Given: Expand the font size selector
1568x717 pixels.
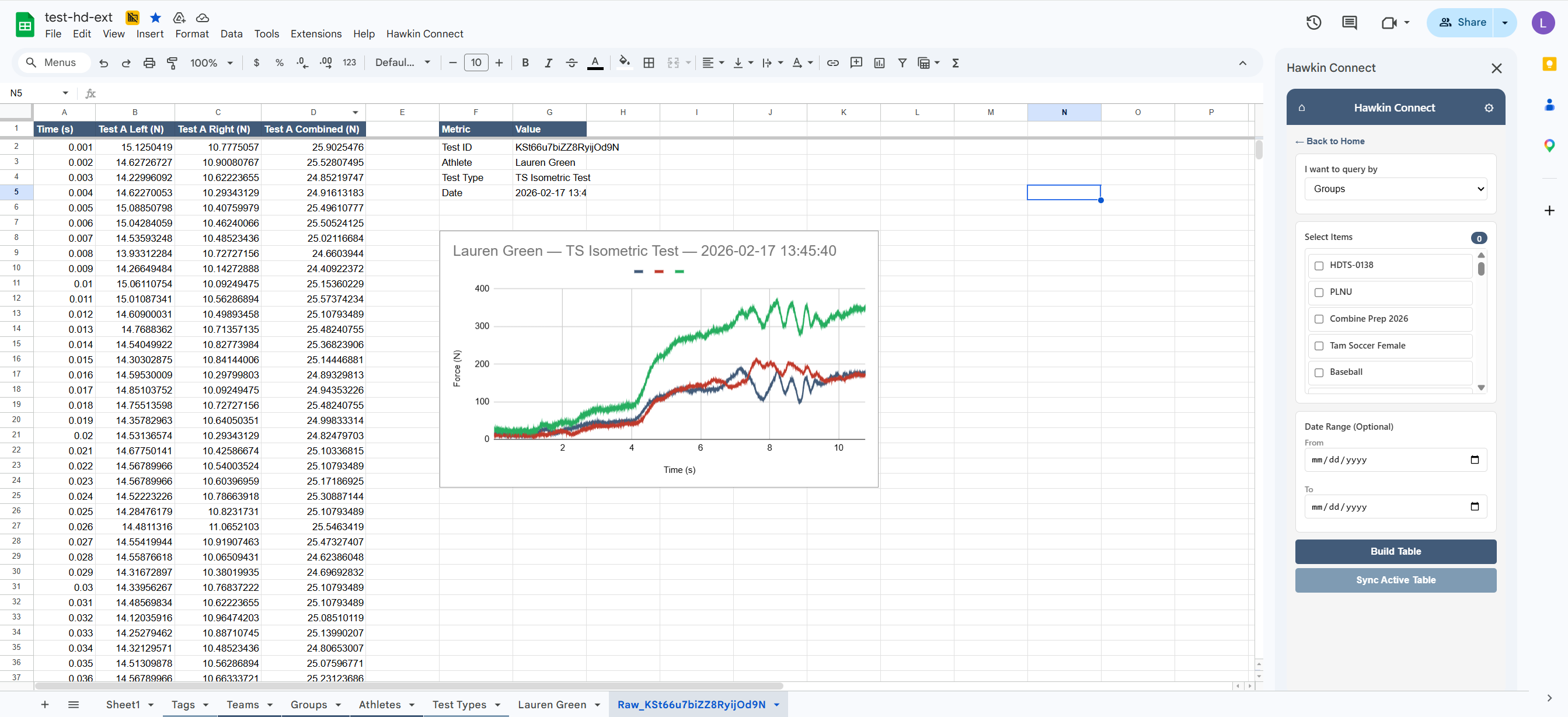Looking at the screenshot, I should (476, 62).
